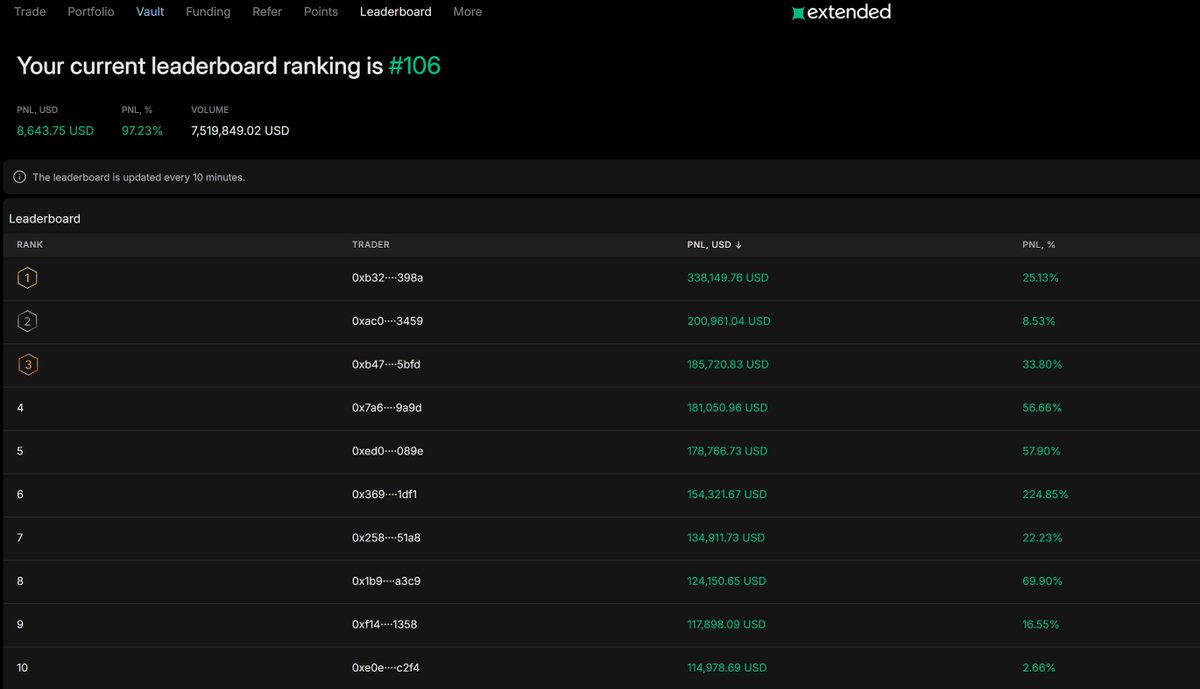Viewport: 1200px width, 689px height.
Task: Click your volume 7,519,849.02 USD
Action: coord(240,130)
